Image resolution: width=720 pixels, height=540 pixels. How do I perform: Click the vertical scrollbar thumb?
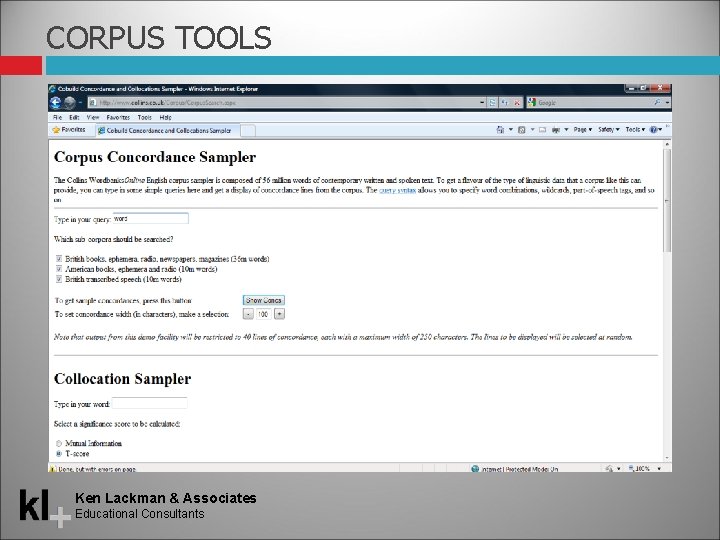tap(667, 200)
